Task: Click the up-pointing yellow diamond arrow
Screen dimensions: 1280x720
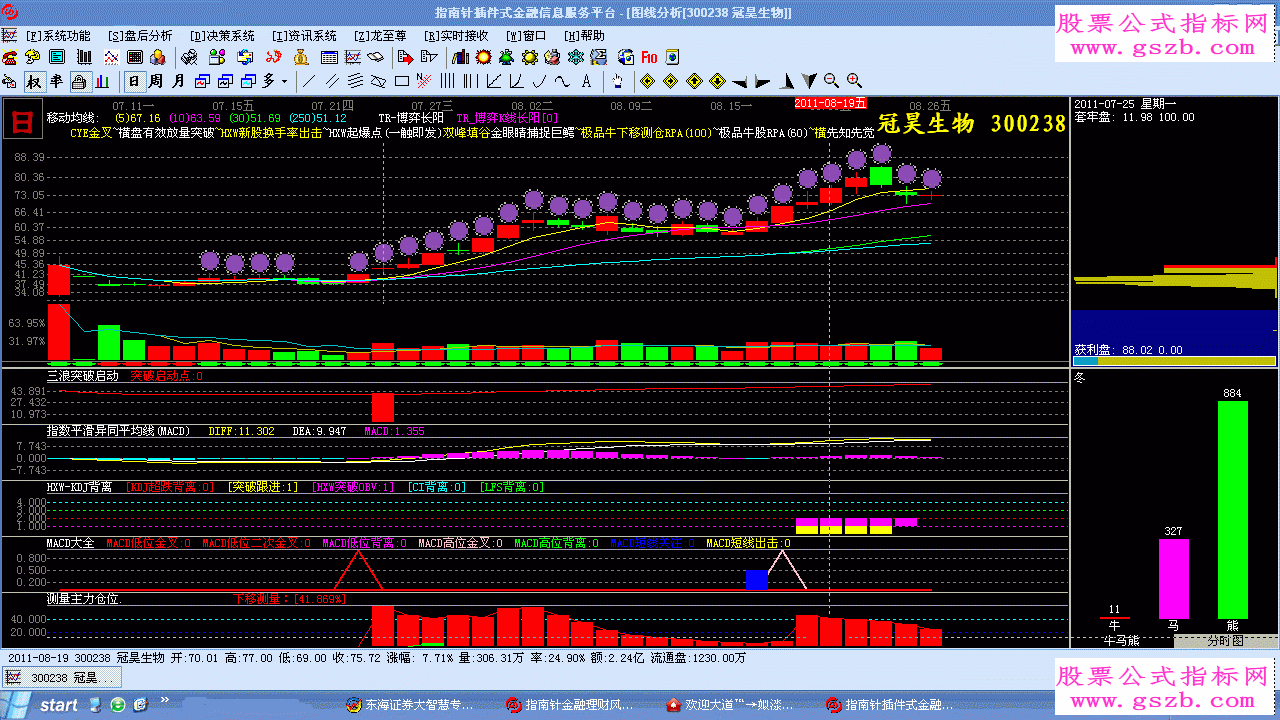Action: pyautogui.click(x=694, y=81)
